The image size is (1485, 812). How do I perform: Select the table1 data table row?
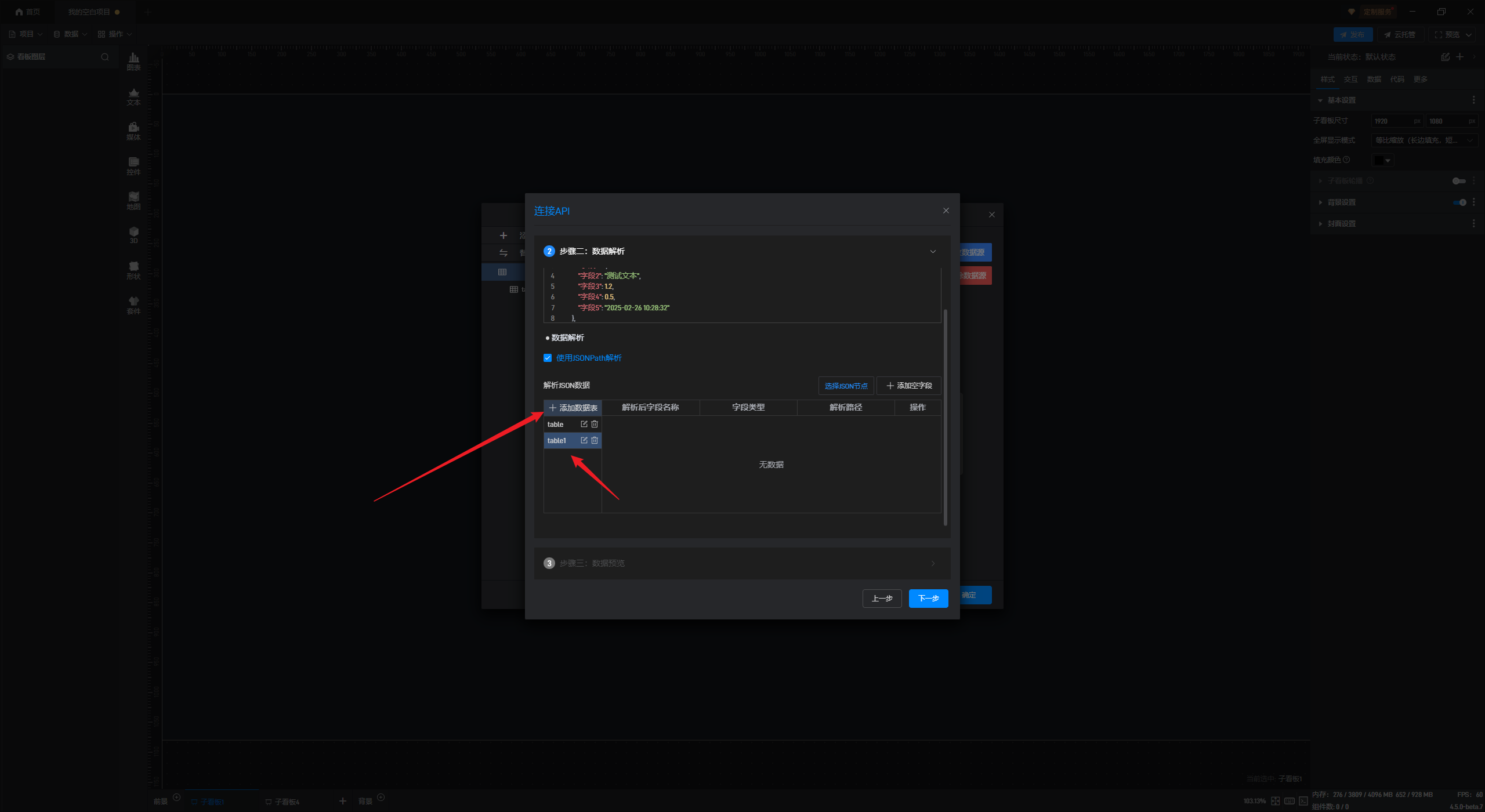click(572, 440)
